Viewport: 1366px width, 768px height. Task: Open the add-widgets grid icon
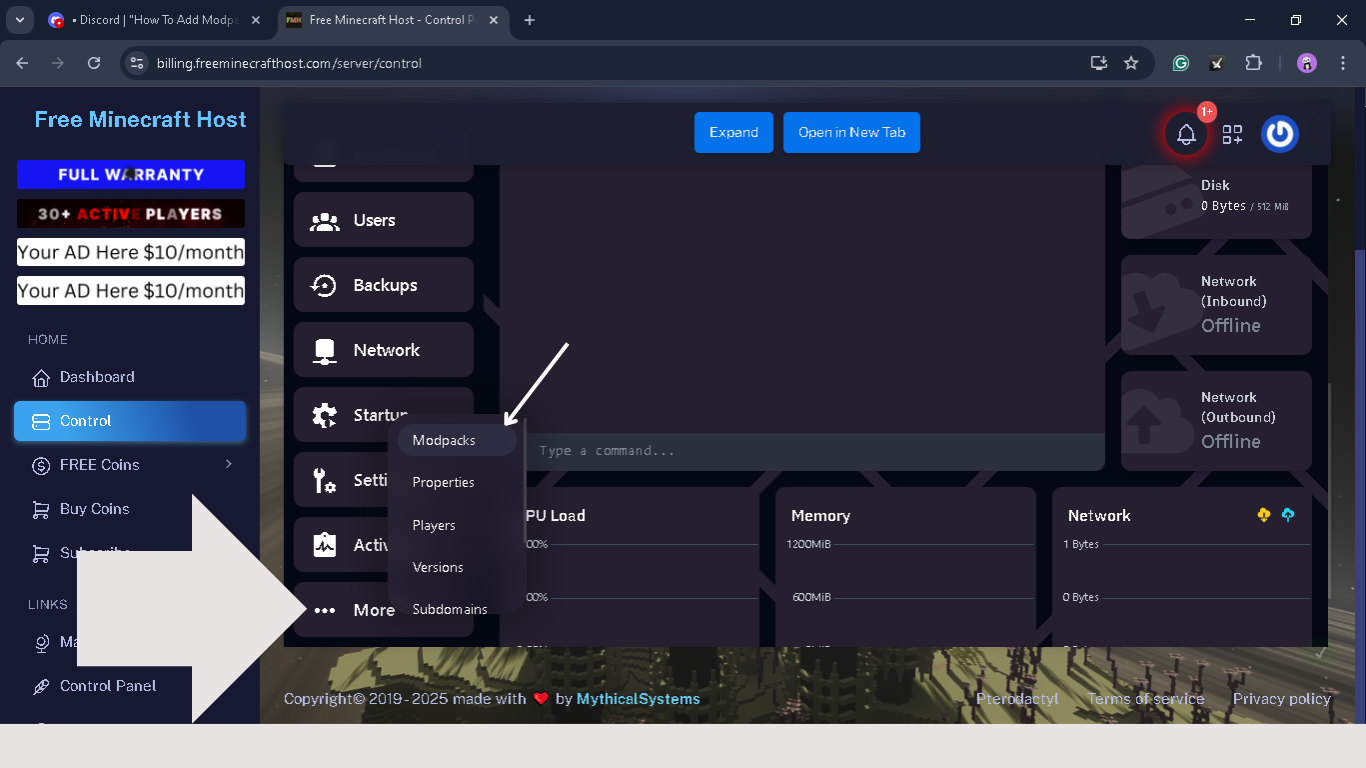point(1232,134)
